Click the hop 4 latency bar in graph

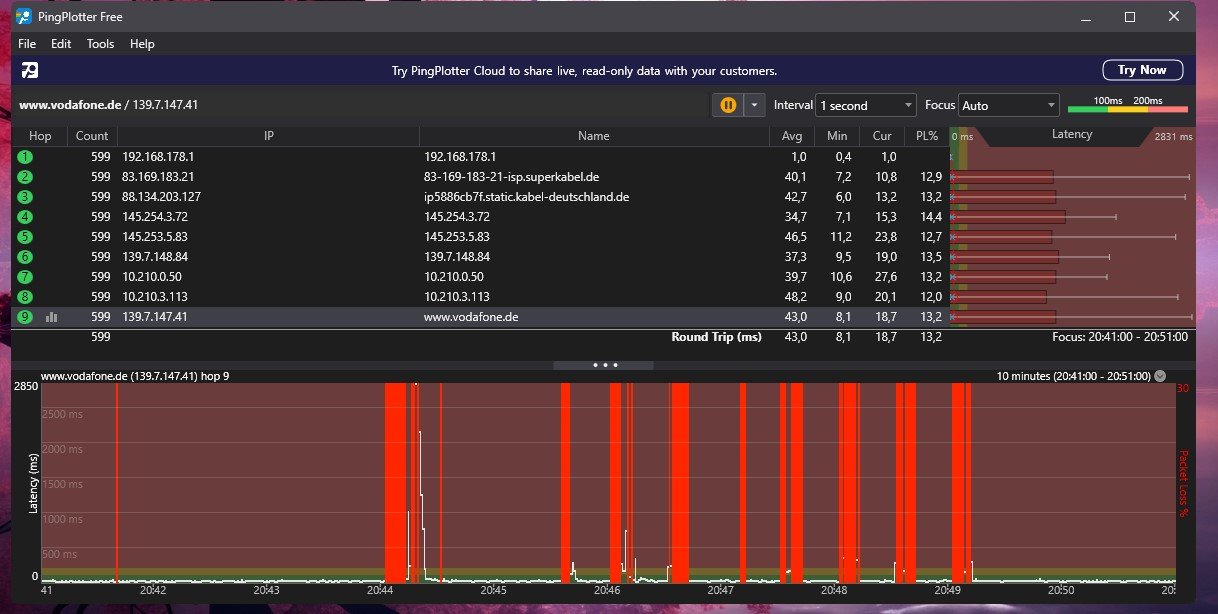click(x=1008, y=217)
